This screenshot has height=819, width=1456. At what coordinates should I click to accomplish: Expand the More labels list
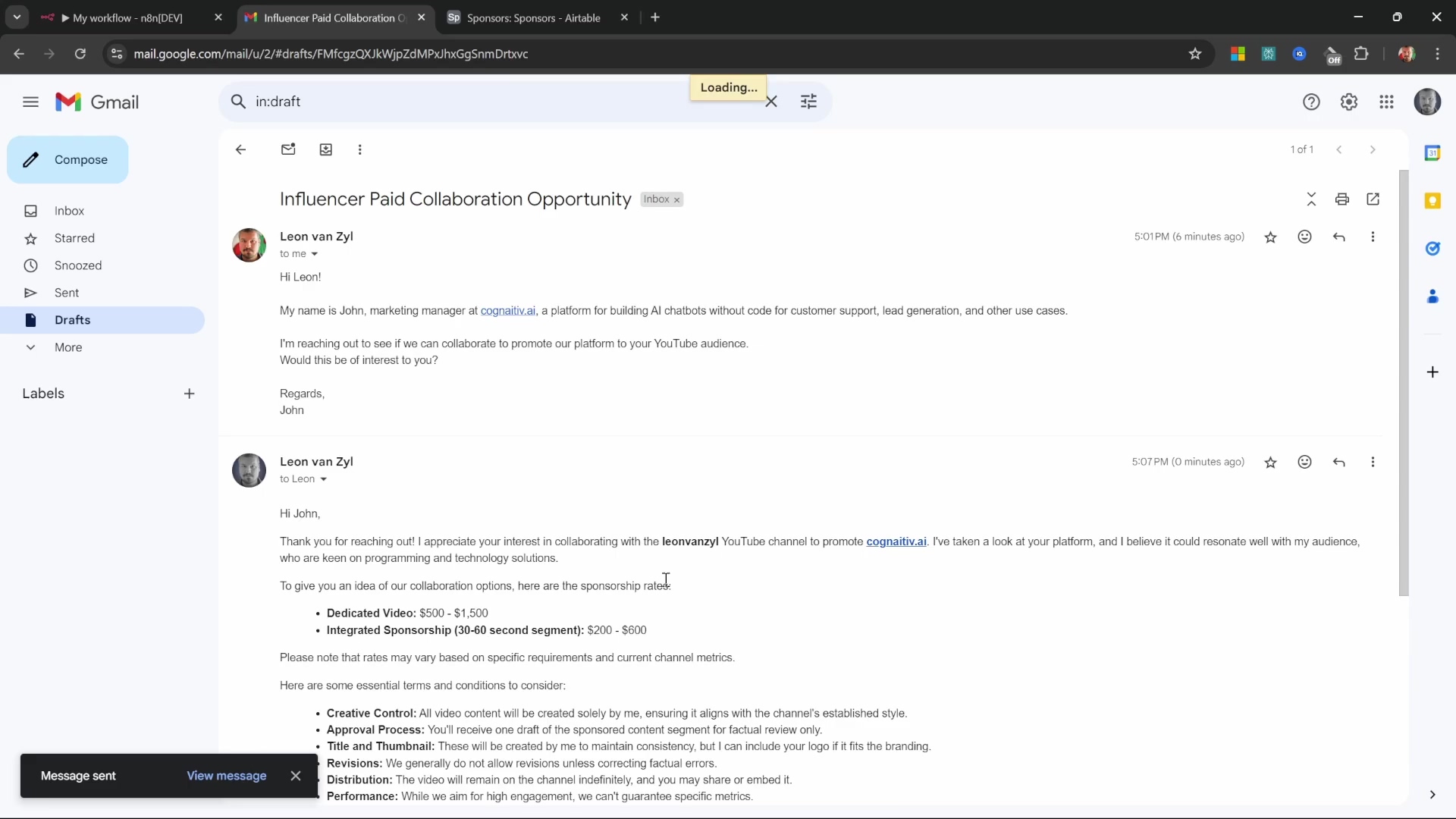tap(67, 347)
